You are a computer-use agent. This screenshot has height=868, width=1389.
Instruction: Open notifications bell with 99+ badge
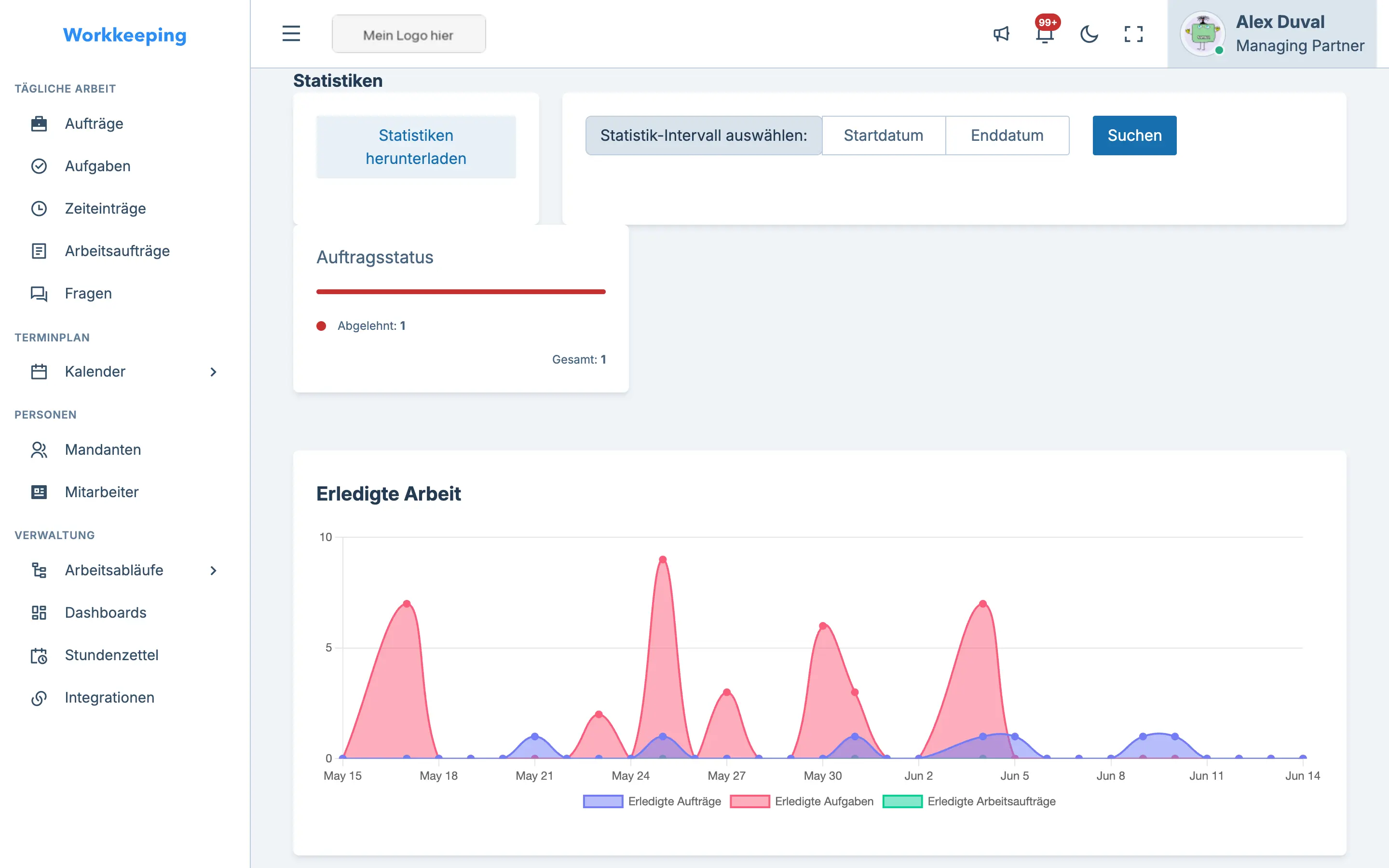[x=1045, y=34]
